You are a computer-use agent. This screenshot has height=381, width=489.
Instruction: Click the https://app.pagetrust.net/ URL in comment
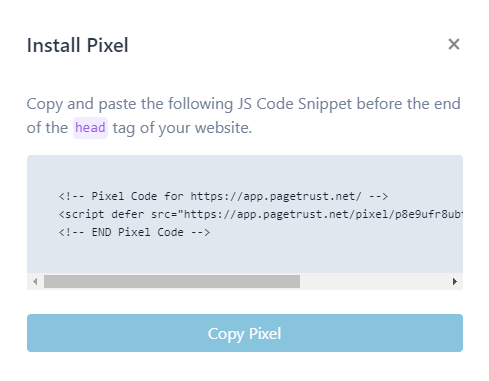point(276,196)
